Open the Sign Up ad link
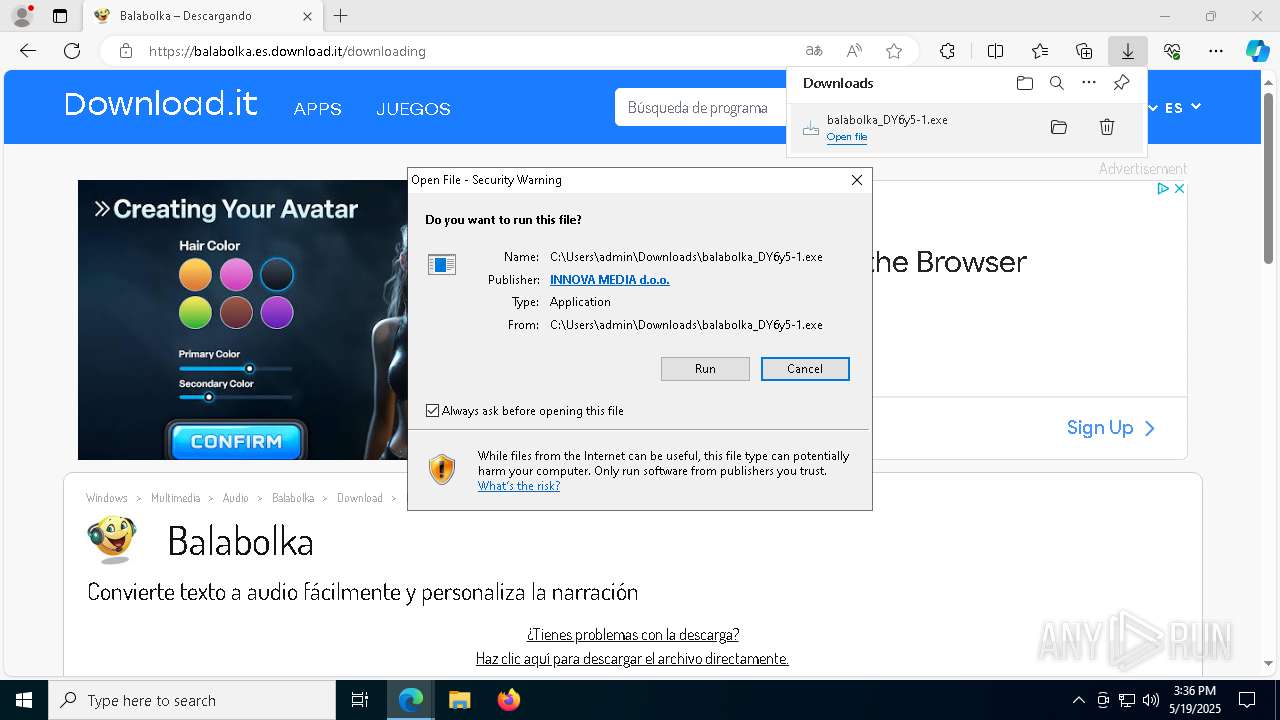 [x=1111, y=428]
